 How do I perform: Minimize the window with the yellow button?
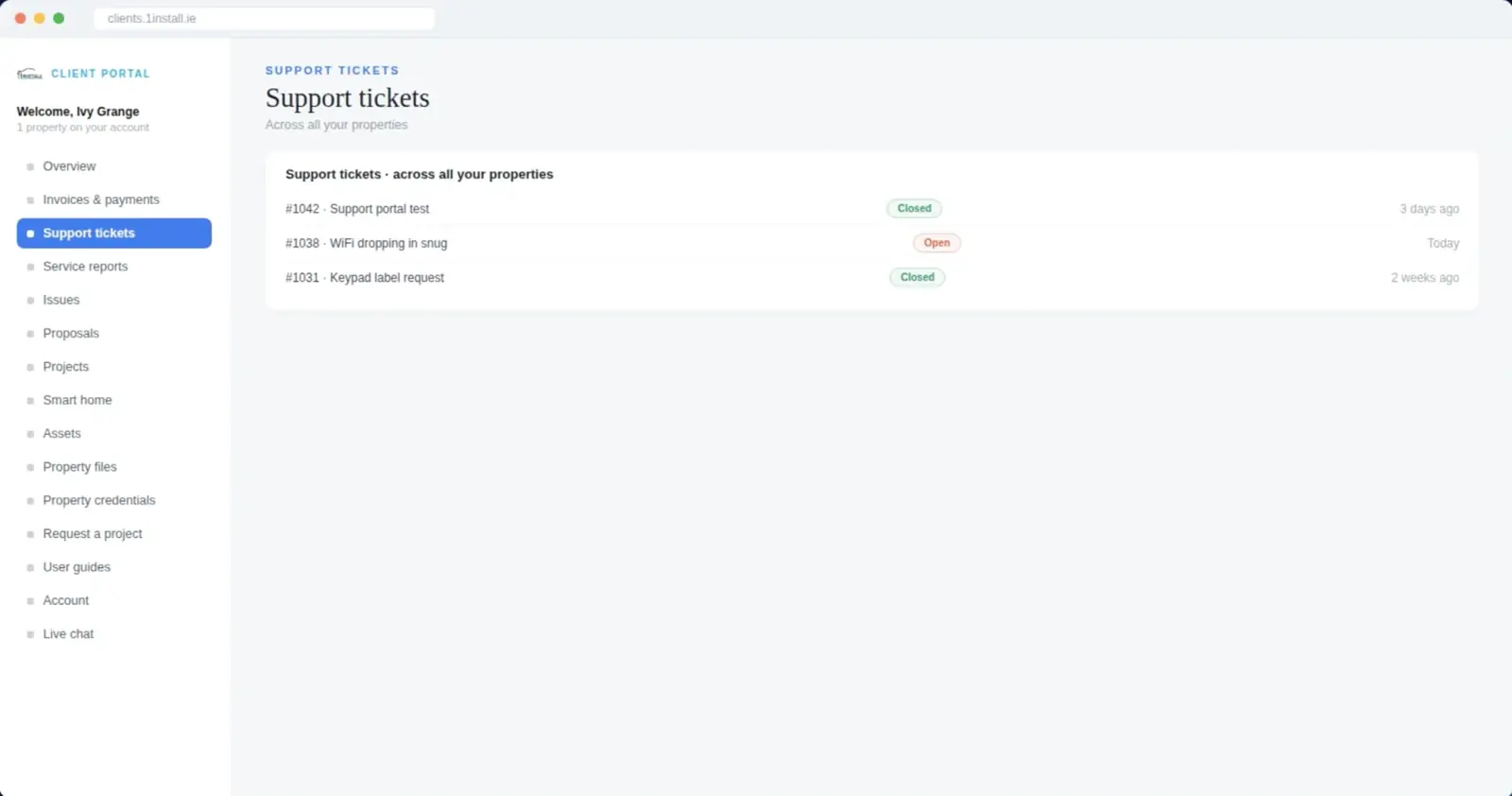click(40, 19)
